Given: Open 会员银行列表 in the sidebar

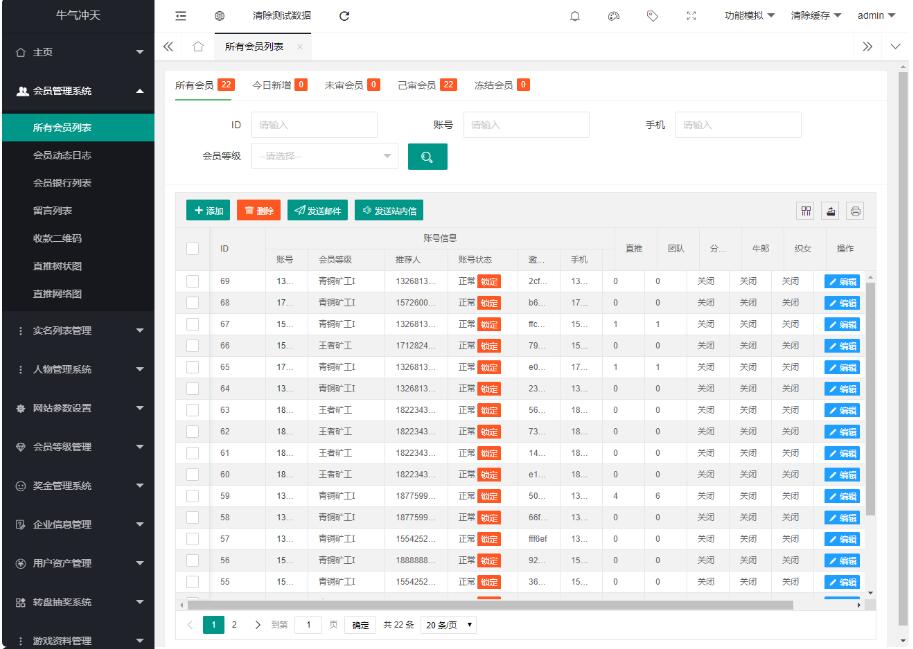Looking at the screenshot, I should [64, 182].
